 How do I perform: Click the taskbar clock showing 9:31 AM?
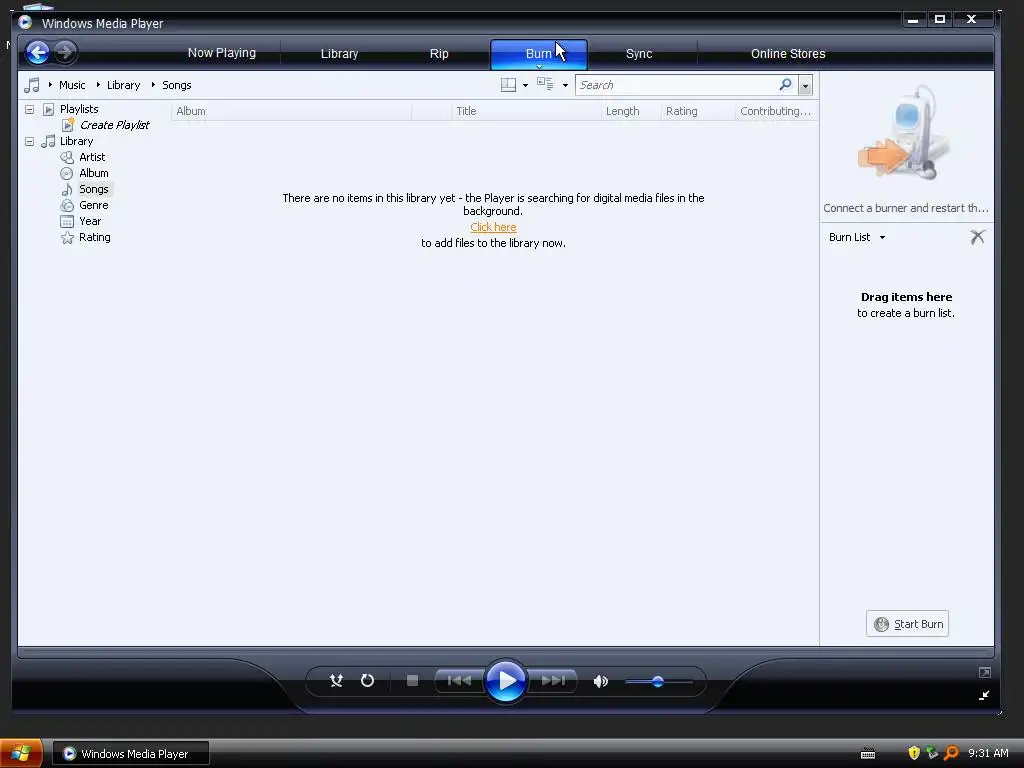point(988,753)
